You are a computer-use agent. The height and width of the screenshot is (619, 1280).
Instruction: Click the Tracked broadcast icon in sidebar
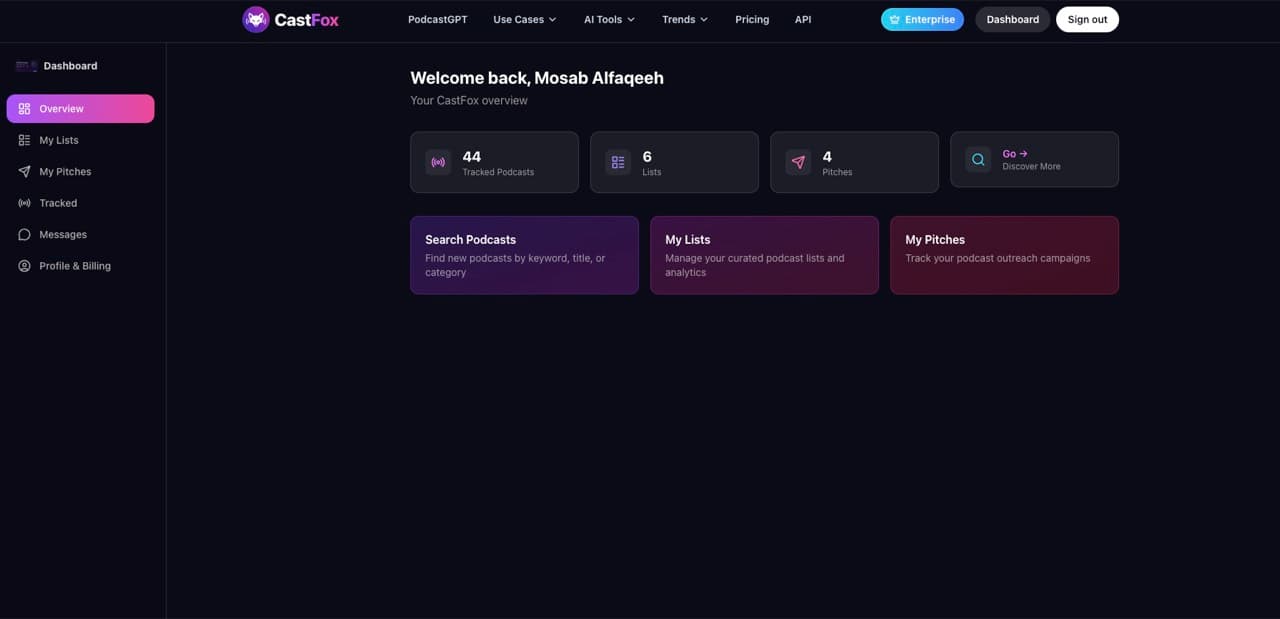[x=25, y=203]
